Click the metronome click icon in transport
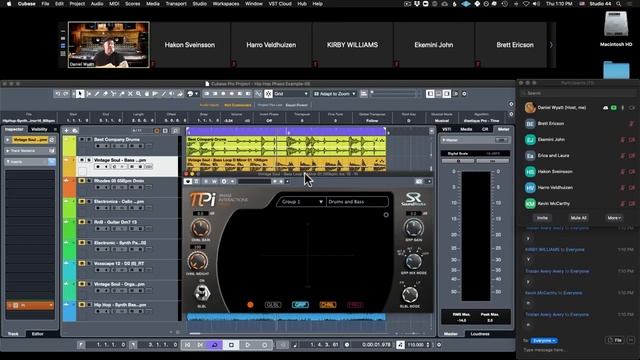The image size is (640, 360). [x=400, y=345]
